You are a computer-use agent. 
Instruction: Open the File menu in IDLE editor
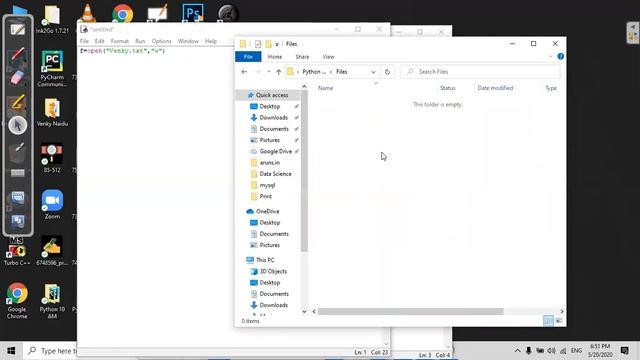click(84, 41)
